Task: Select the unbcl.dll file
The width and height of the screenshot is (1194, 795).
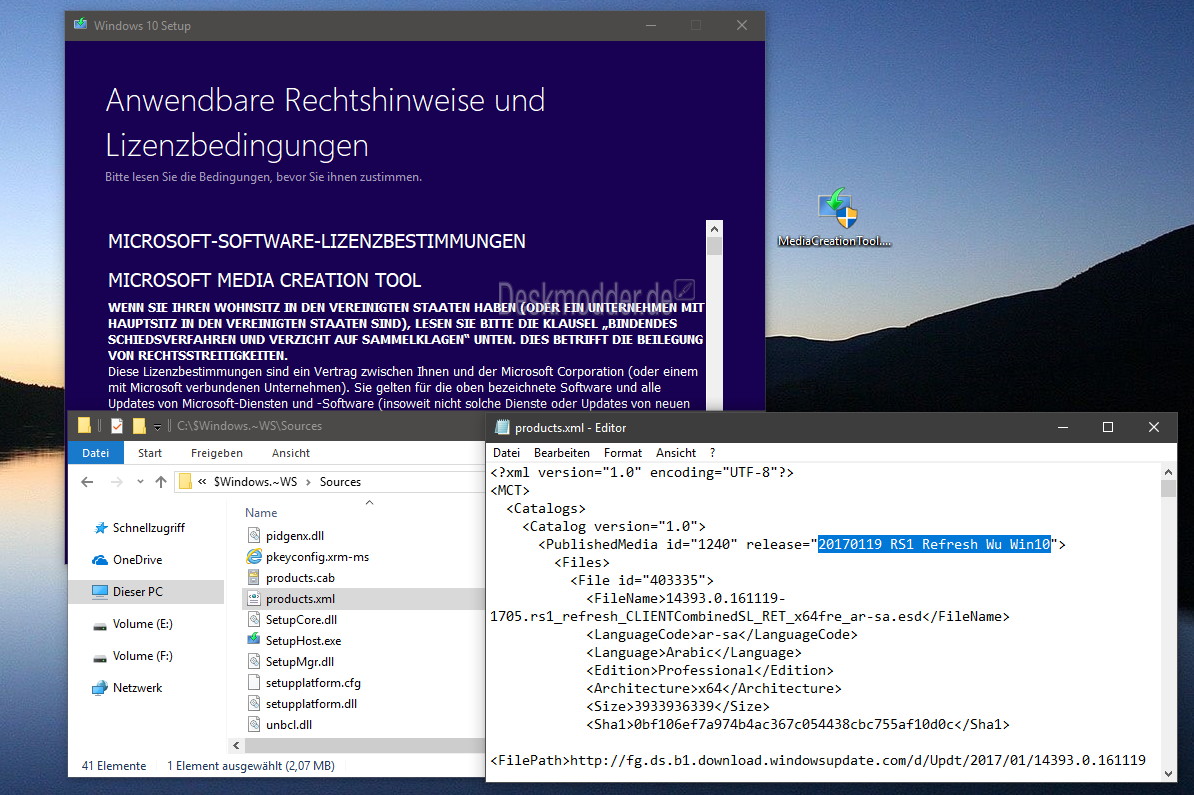Action: point(289,725)
